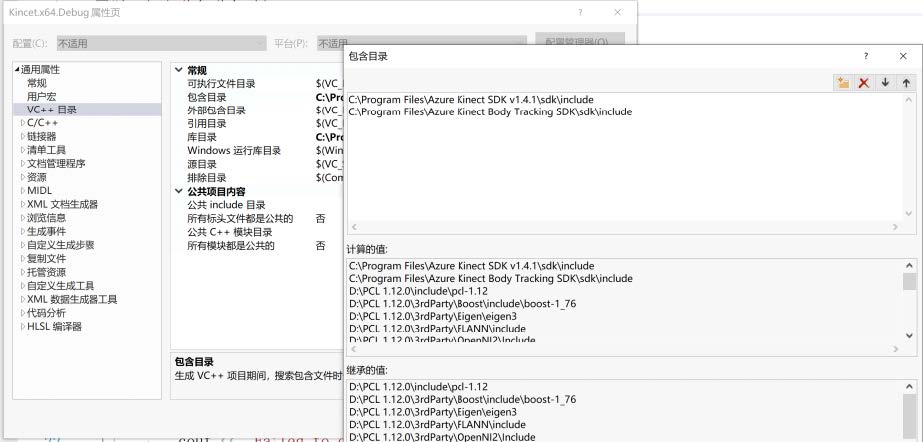The height and width of the screenshot is (442, 923).
Task: Select 复制文件 tree item
Action: click(47, 258)
